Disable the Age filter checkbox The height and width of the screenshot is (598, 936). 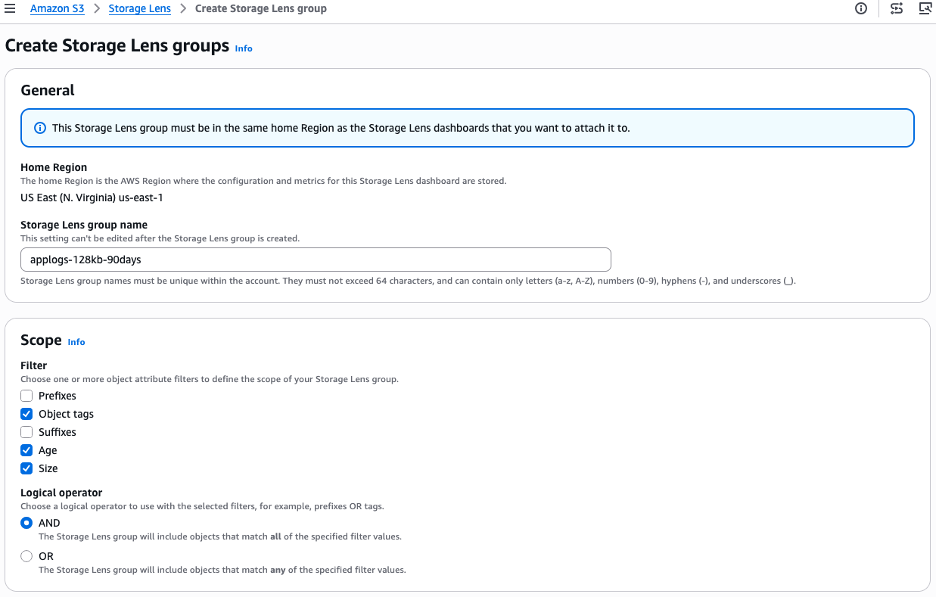click(26, 450)
